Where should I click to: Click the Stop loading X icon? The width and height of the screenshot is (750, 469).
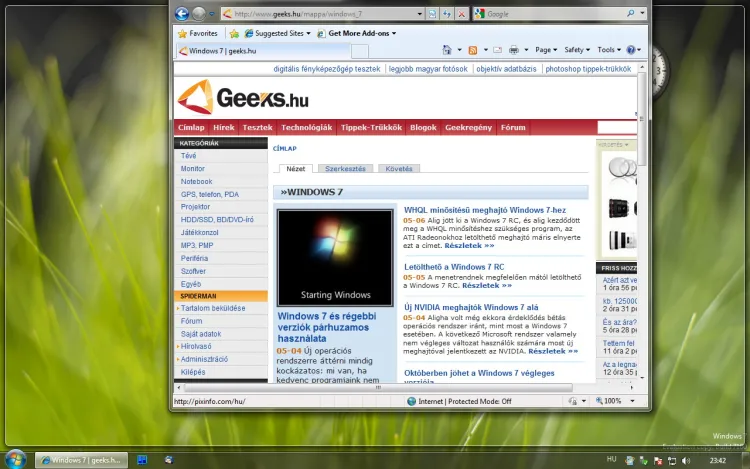[x=460, y=14]
